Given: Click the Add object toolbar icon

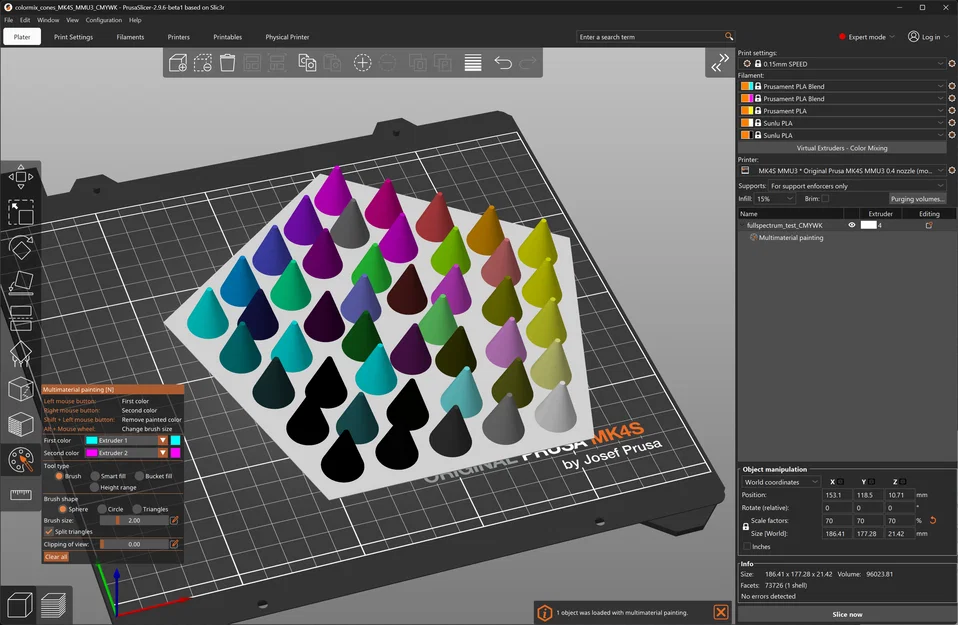Looking at the screenshot, I should coord(178,62).
